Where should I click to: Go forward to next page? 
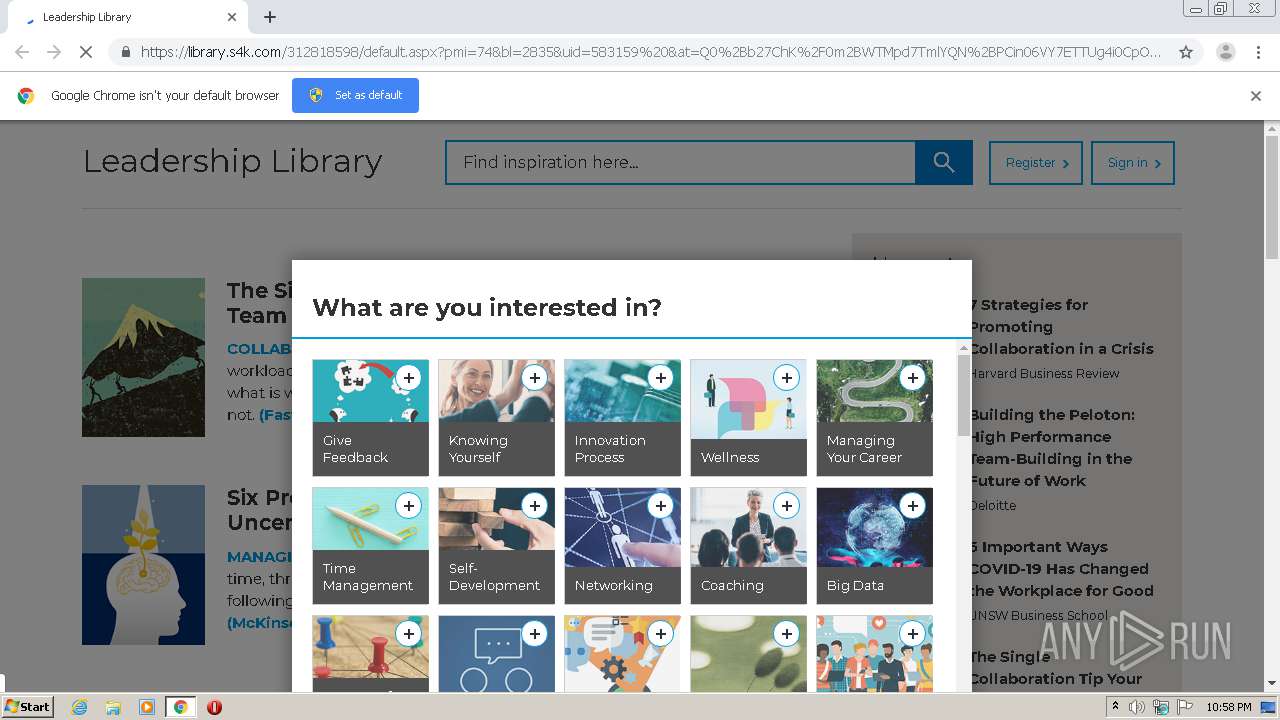54,52
